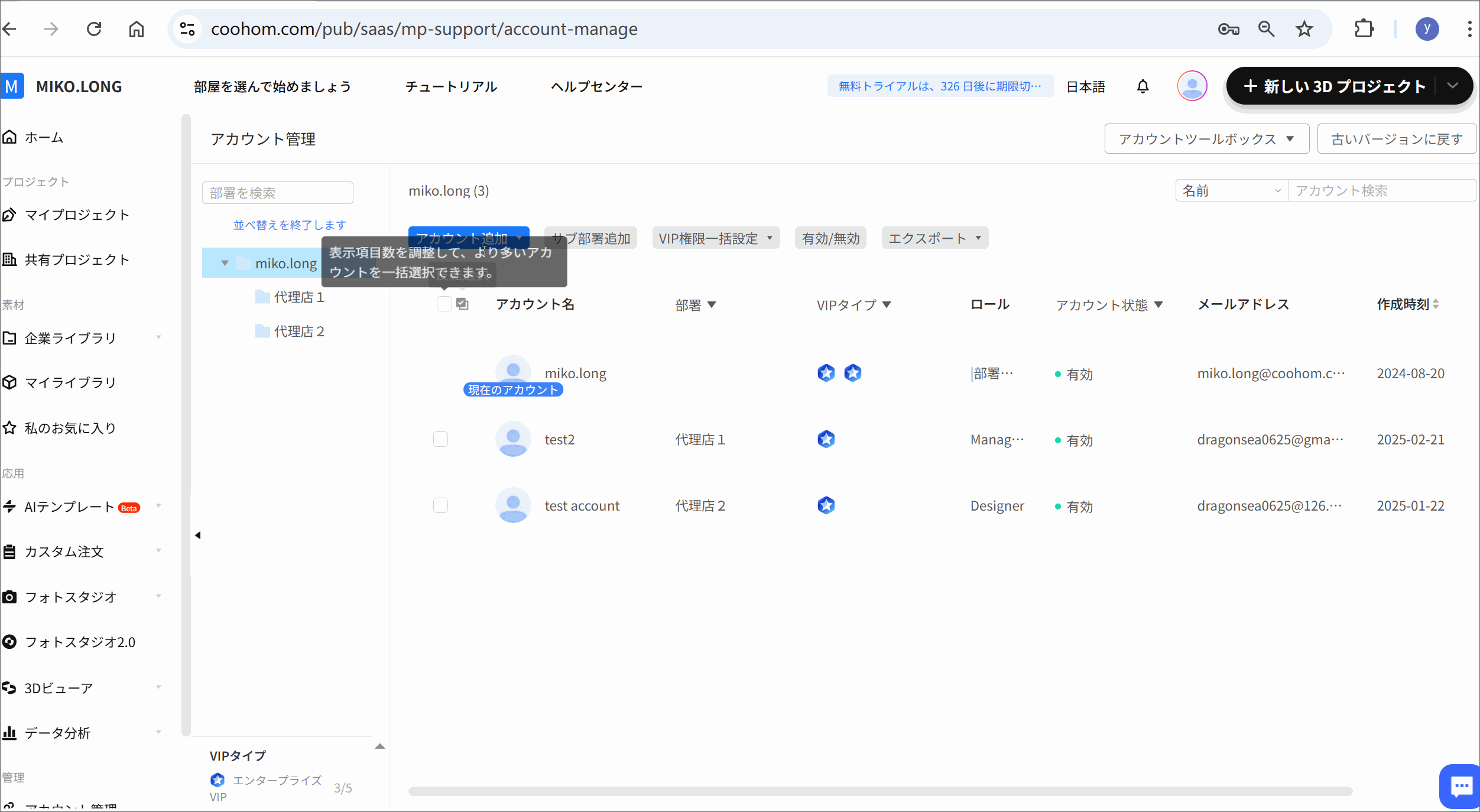Viewport: 1480px width, 812px height.
Task: Click VIP star badge in test2 row
Action: pyautogui.click(x=826, y=439)
